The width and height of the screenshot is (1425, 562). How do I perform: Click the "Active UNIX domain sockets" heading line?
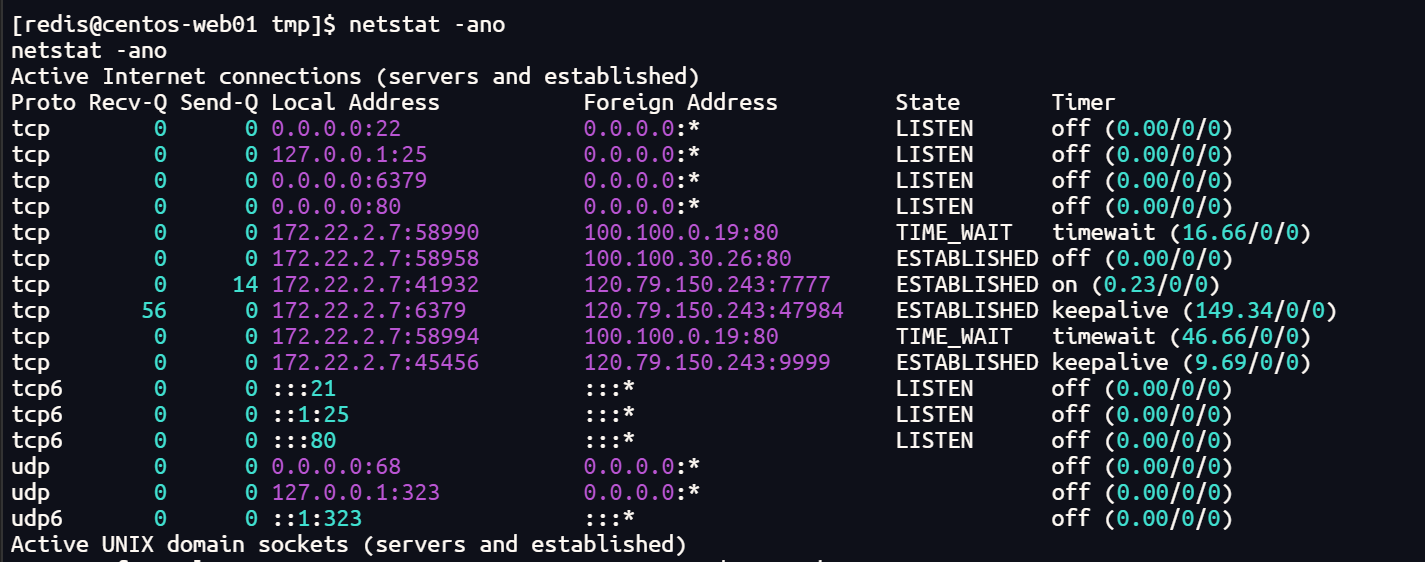pyautogui.click(x=349, y=544)
